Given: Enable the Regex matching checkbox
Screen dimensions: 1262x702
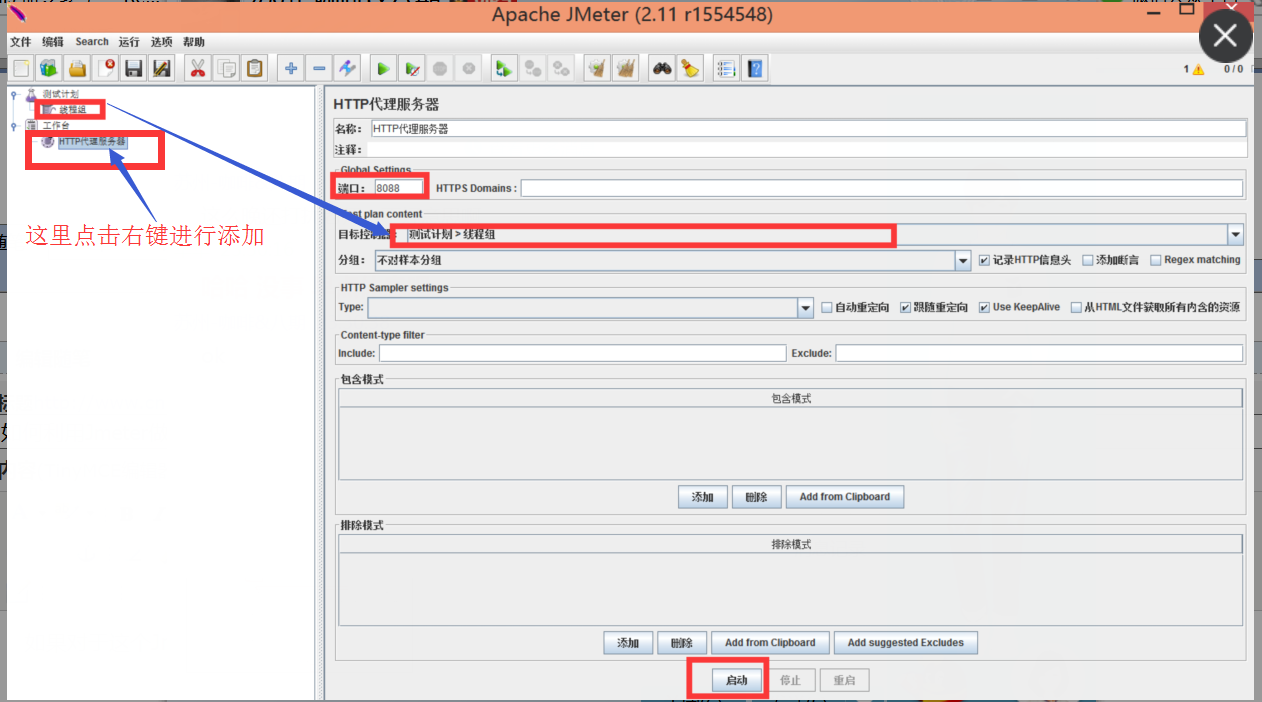Looking at the screenshot, I should (1156, 260).
